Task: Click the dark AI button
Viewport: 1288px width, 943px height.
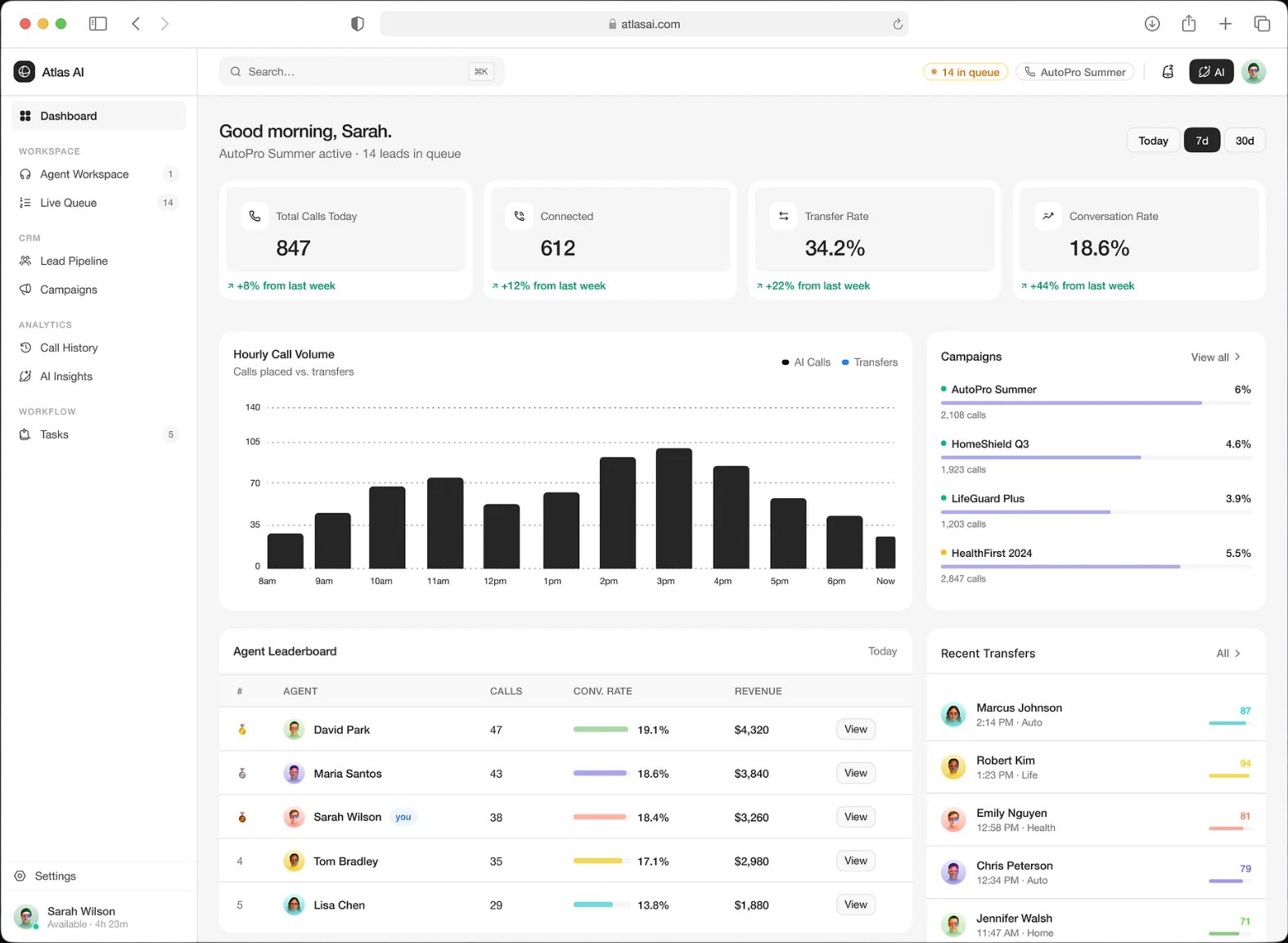Action: [1211, 72]
